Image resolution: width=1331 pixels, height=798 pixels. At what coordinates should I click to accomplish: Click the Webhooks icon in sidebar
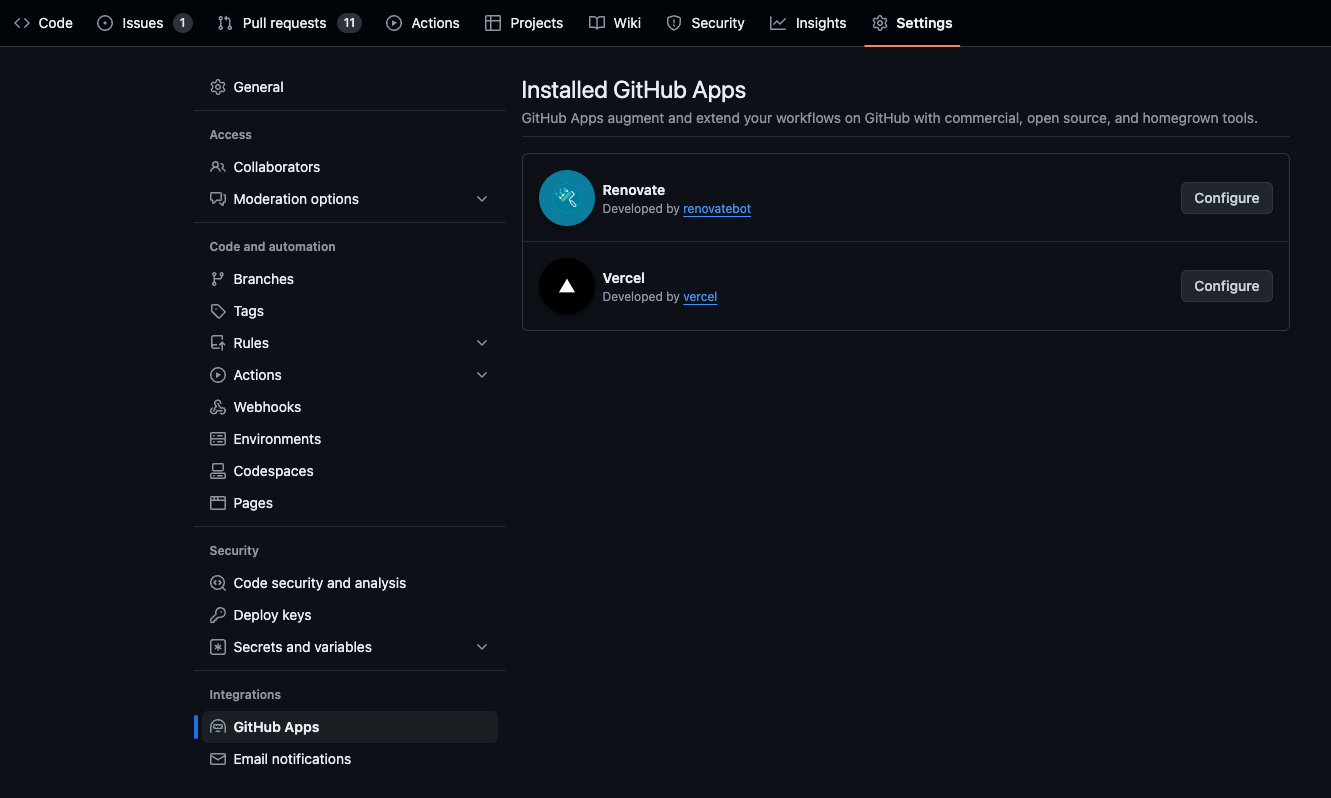[x=218, y=407]
